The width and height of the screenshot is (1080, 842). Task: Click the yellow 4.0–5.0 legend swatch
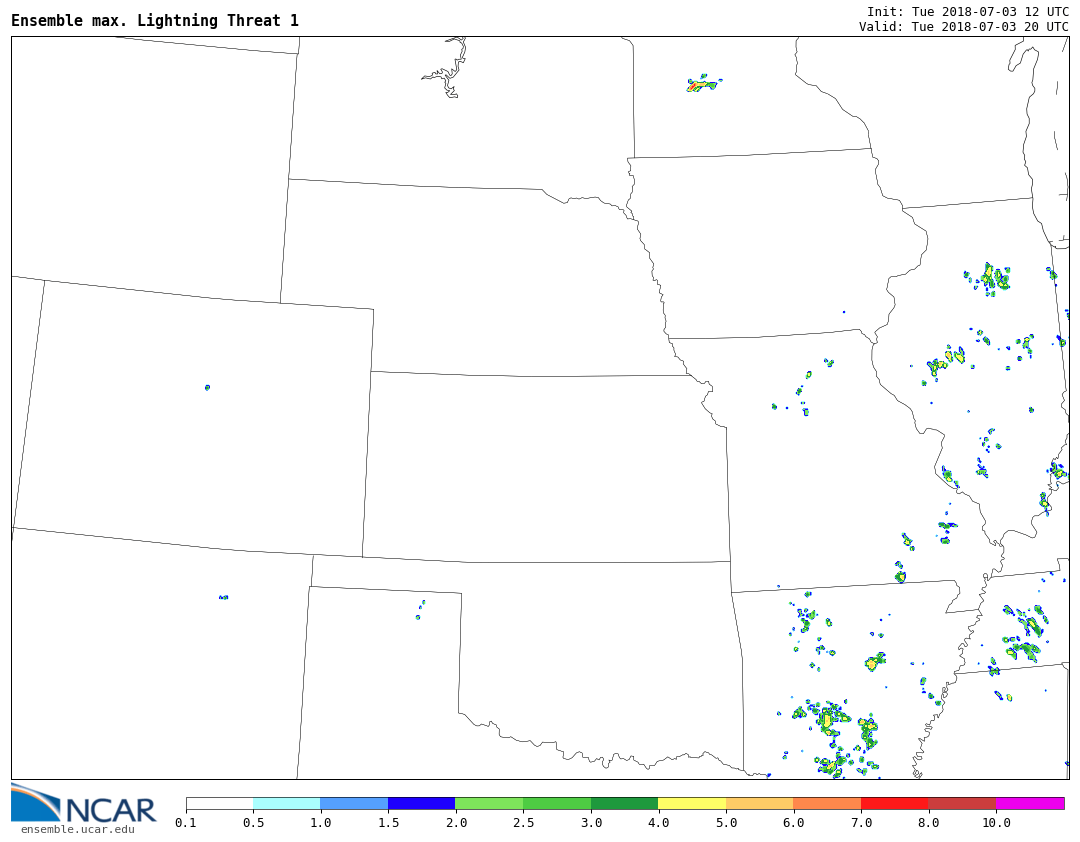[692, 803]
